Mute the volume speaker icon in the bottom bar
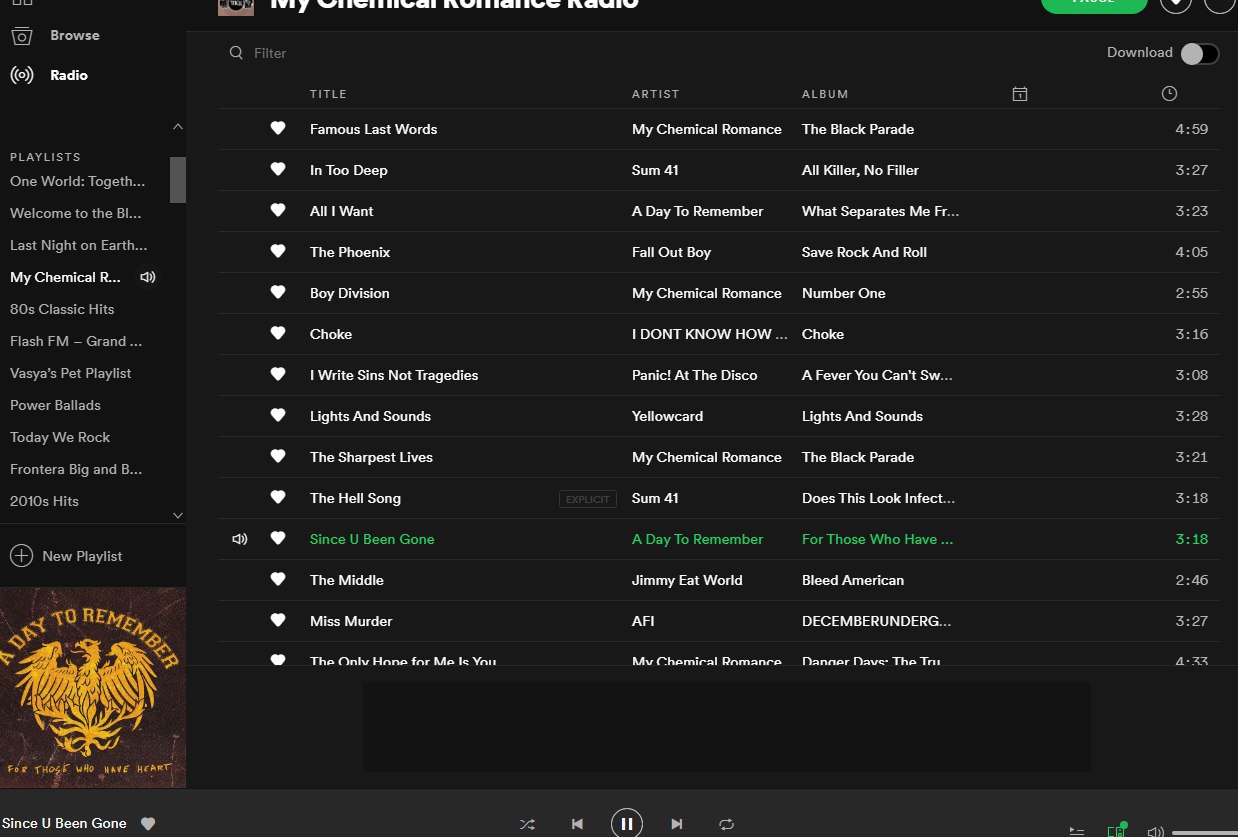Screen dimensions: 1238x837 tap(1155, 831)
